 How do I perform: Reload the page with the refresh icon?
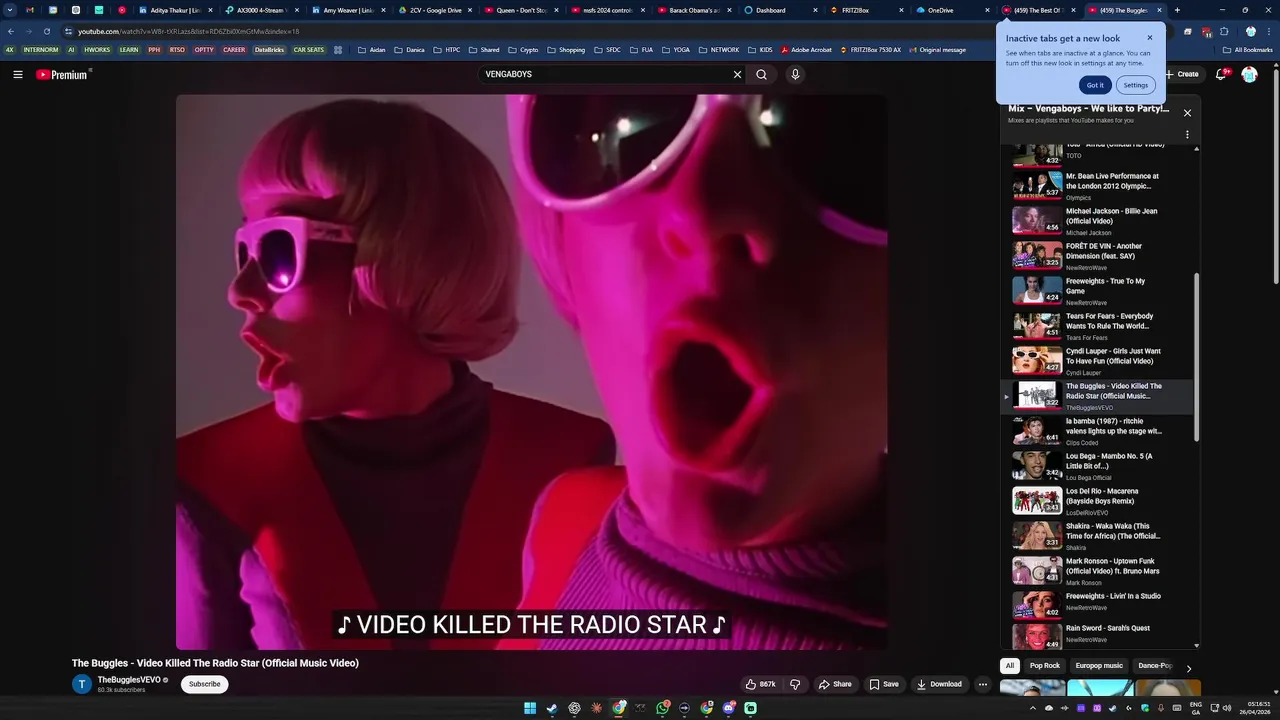[46, 31]
